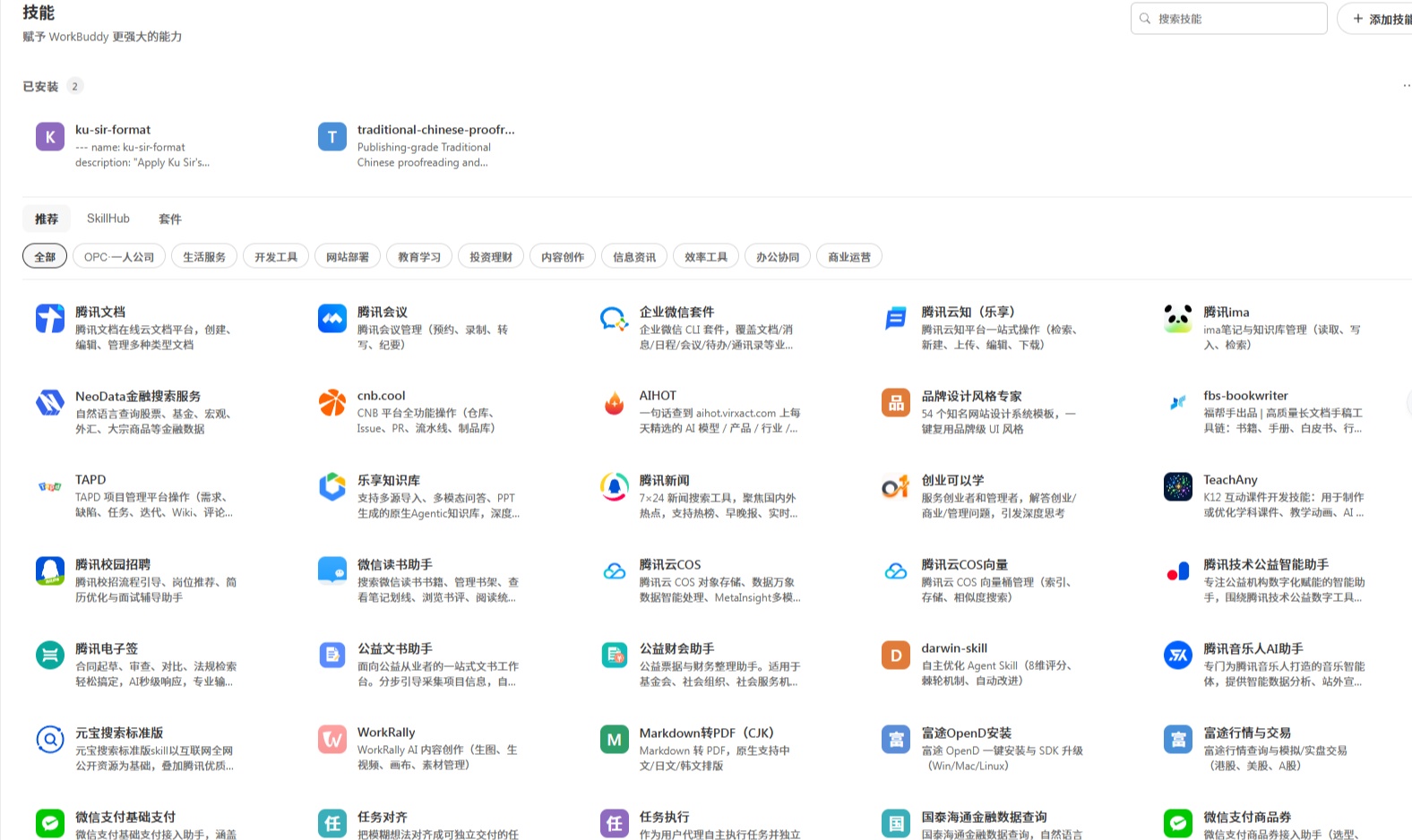Filter by 办公协同 category
This screenshot has width=1412, height=840.
click(x=778, y=256)
